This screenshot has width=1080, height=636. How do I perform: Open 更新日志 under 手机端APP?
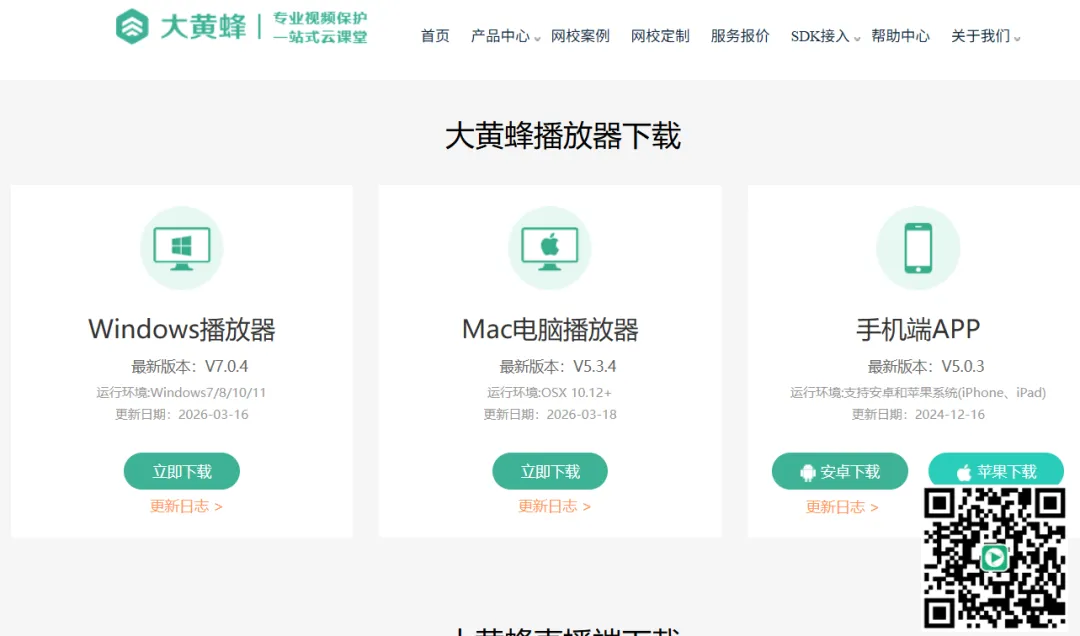click(842, 507)
